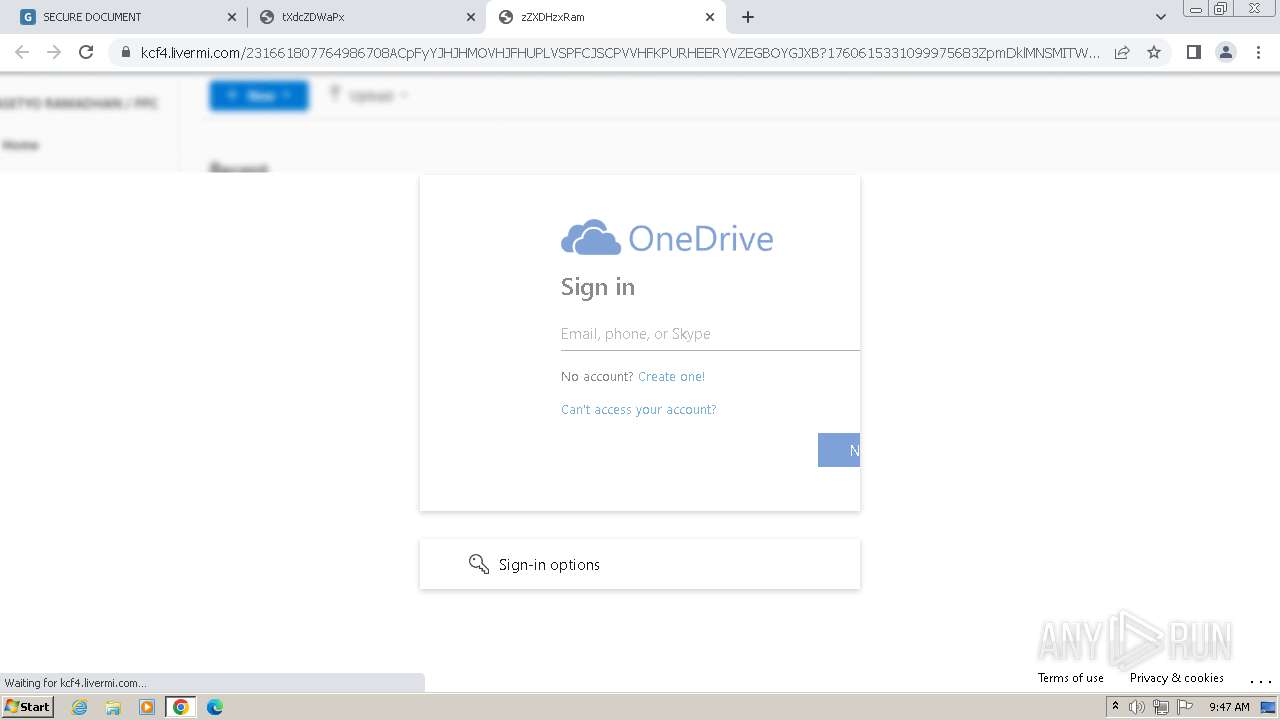Click the blurred New button

pyautogui.click(x=259, y=95)
